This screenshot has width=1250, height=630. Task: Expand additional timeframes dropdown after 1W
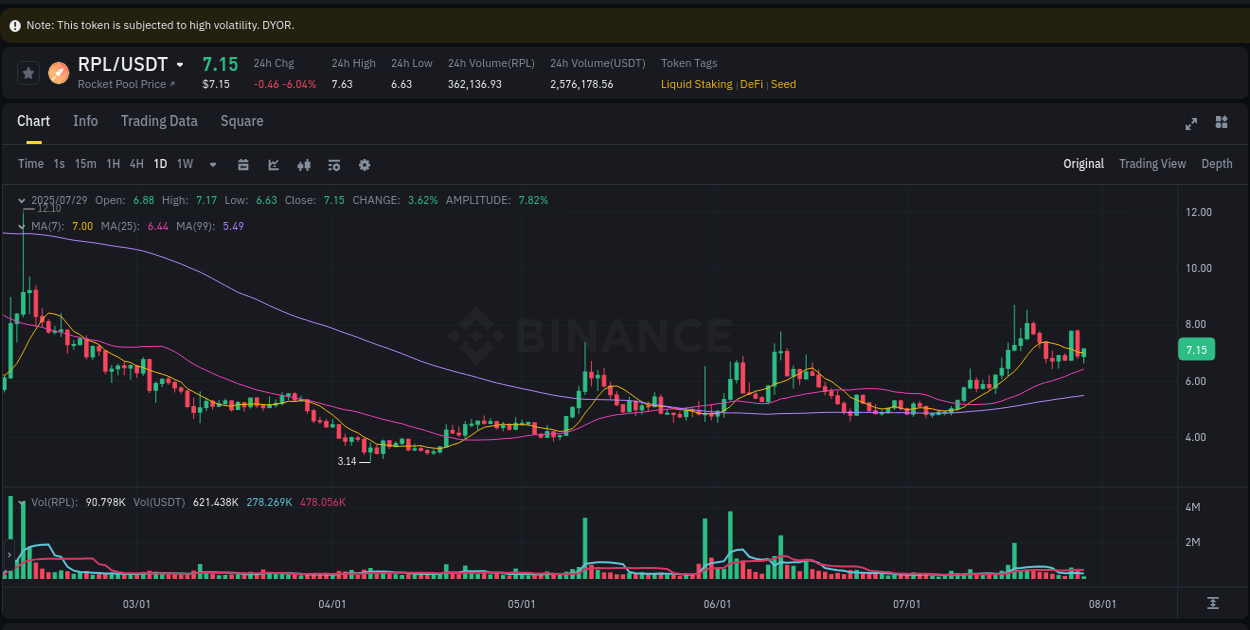point(211,164)
